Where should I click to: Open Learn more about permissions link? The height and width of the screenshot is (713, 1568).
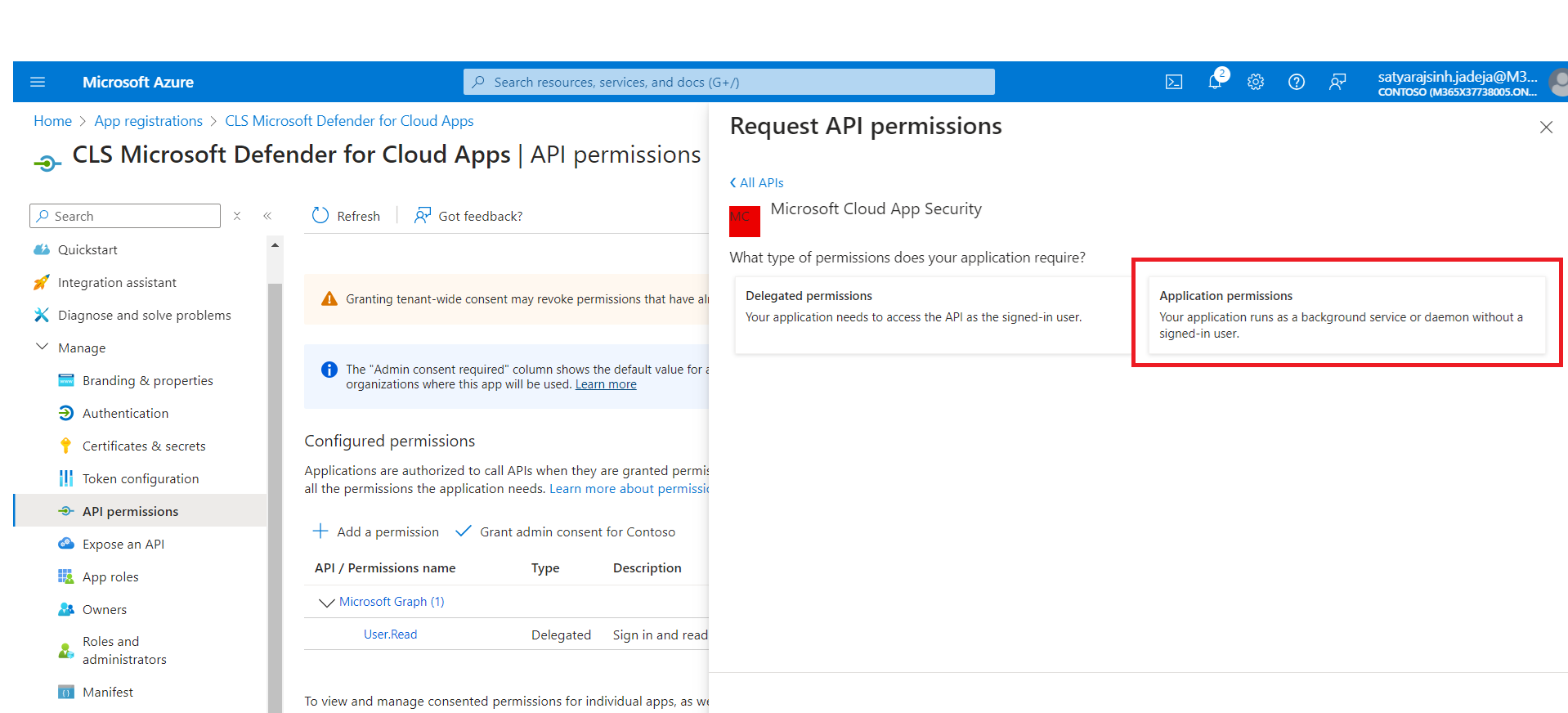point(629,489)
